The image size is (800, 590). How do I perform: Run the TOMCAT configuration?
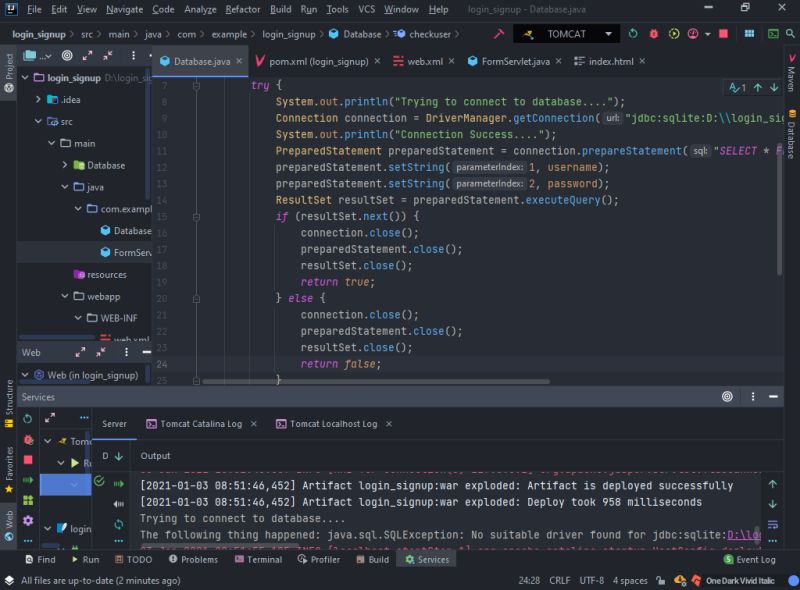[x=632, y=33]
